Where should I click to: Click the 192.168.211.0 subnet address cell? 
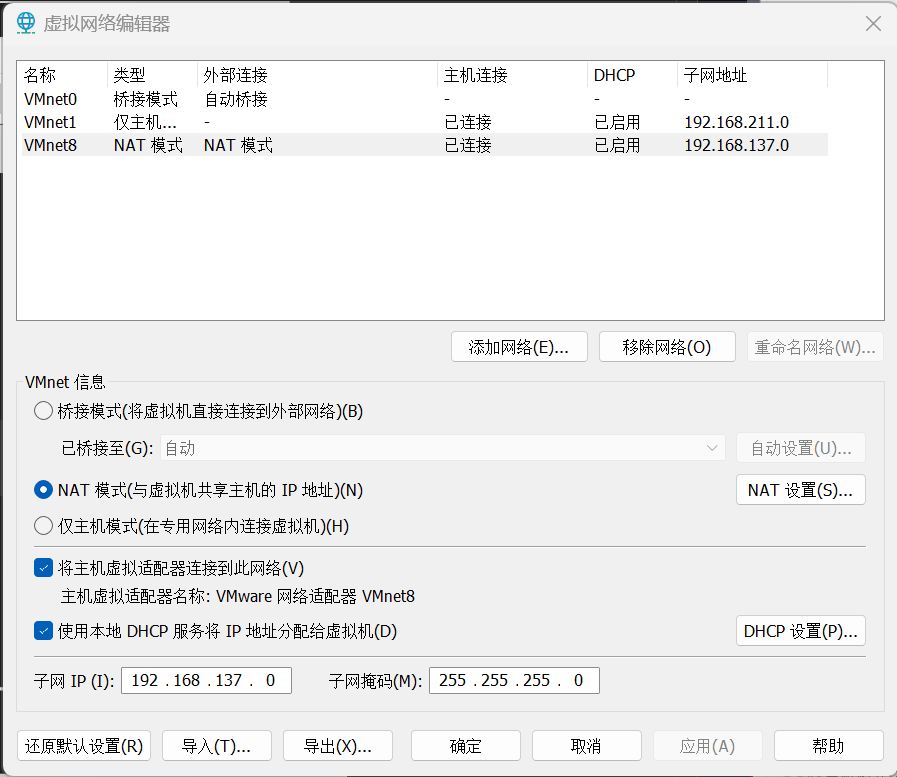click(x=736, y=122)
